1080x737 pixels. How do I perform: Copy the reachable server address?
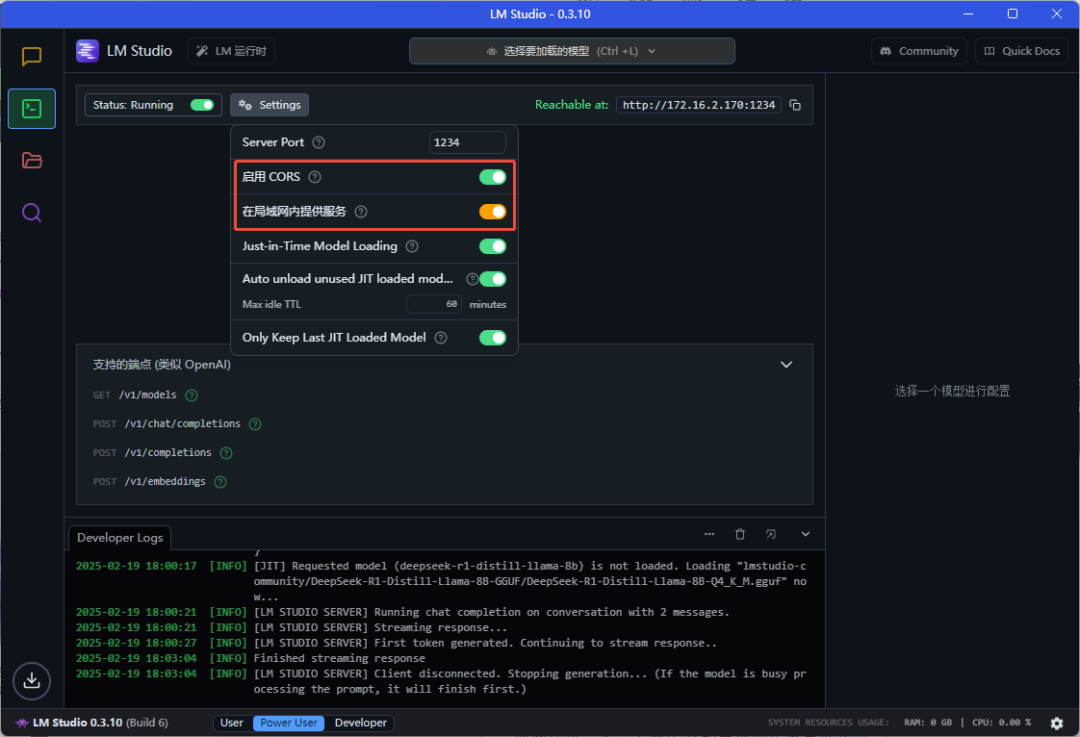point(795,105)
